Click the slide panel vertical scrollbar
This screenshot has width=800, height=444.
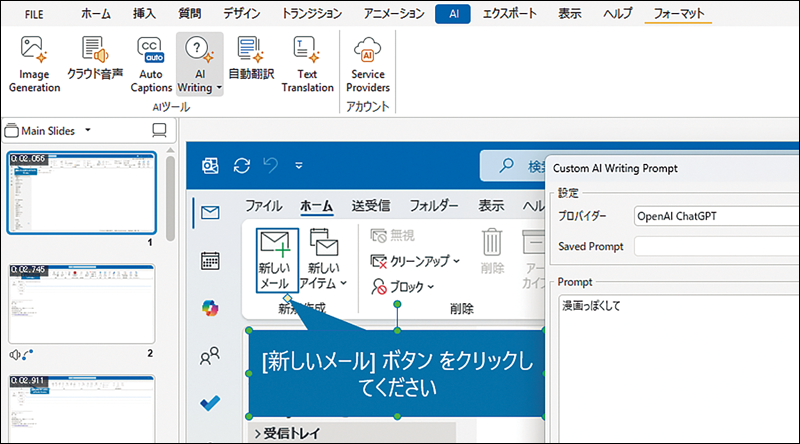pyautogui.click(x=171, y=200)
